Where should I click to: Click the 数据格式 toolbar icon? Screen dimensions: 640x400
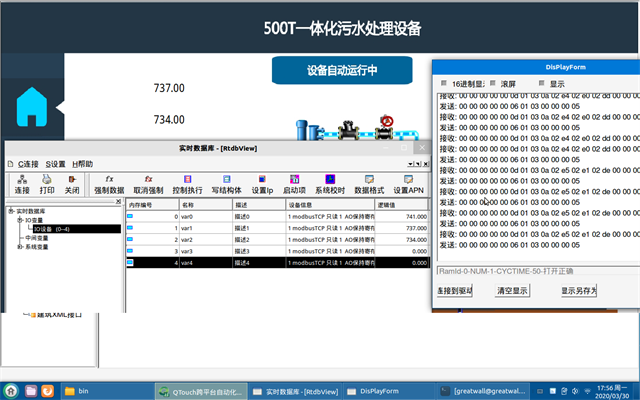pos(369,179)
